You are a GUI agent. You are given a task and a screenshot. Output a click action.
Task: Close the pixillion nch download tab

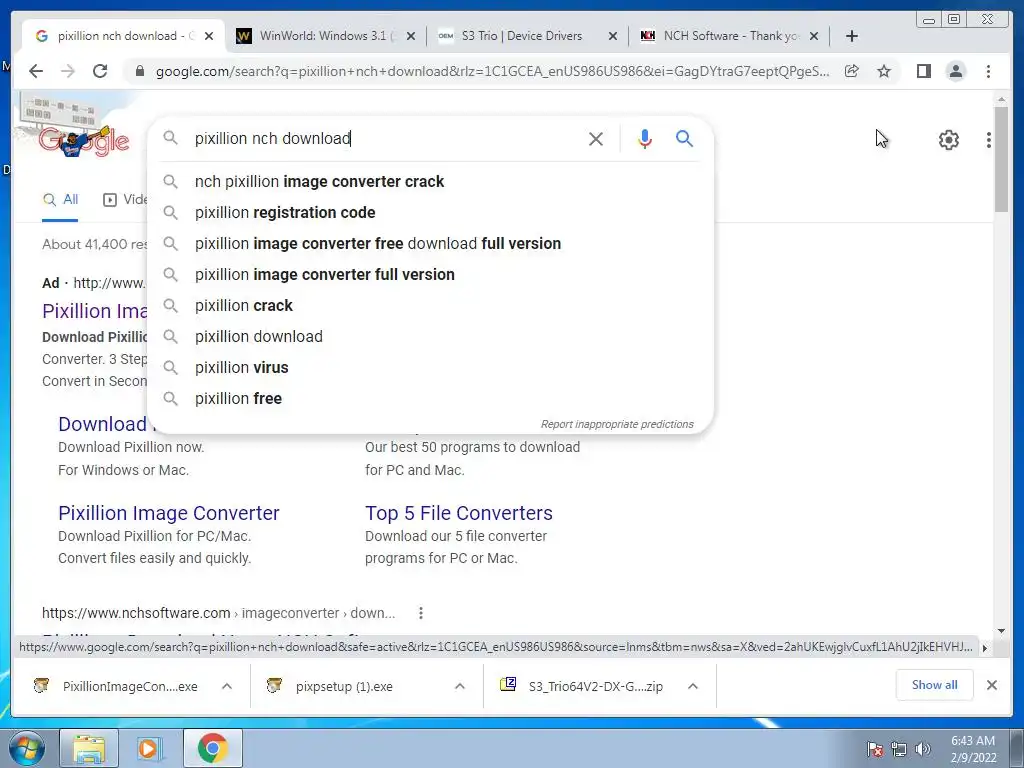tap(209, 36)
